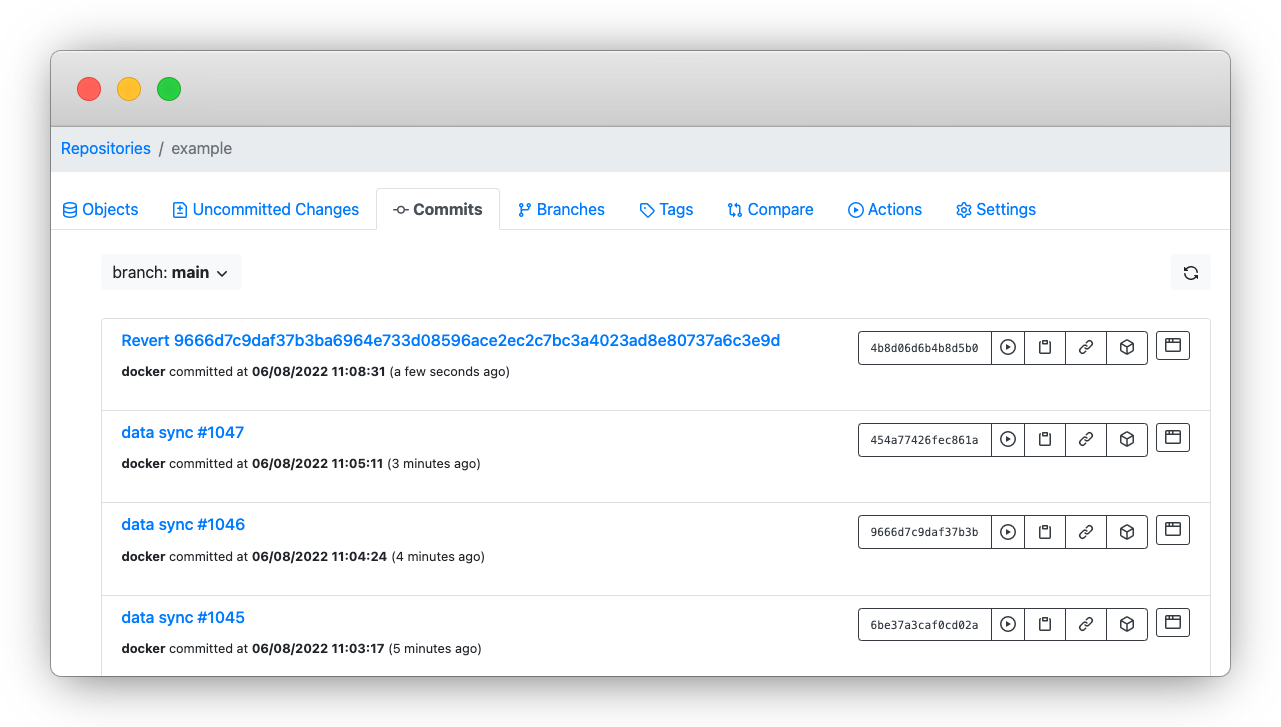Open commit details window for the Revert commit

pyautogui.click(x=1172, y=347)
